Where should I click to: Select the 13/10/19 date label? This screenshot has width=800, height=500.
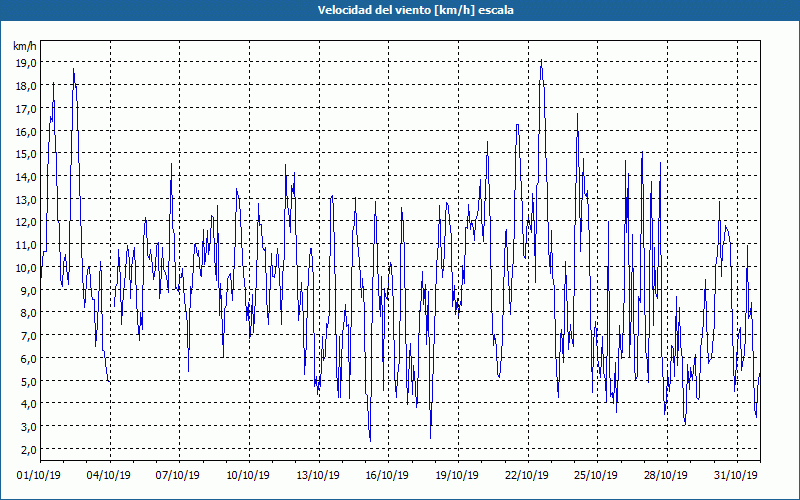click(318, 475)
